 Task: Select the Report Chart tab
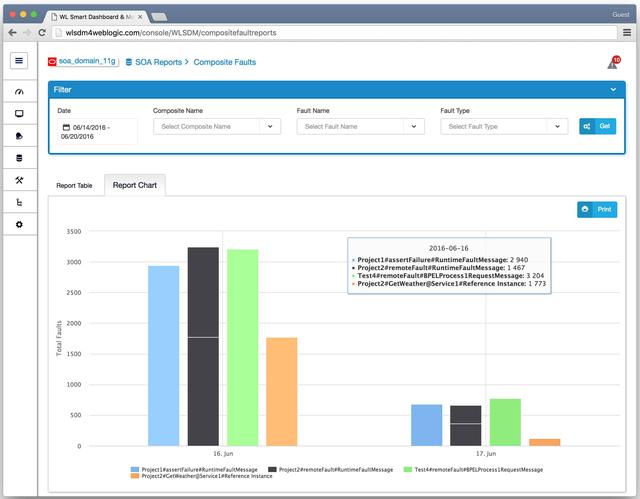point(135,185)
